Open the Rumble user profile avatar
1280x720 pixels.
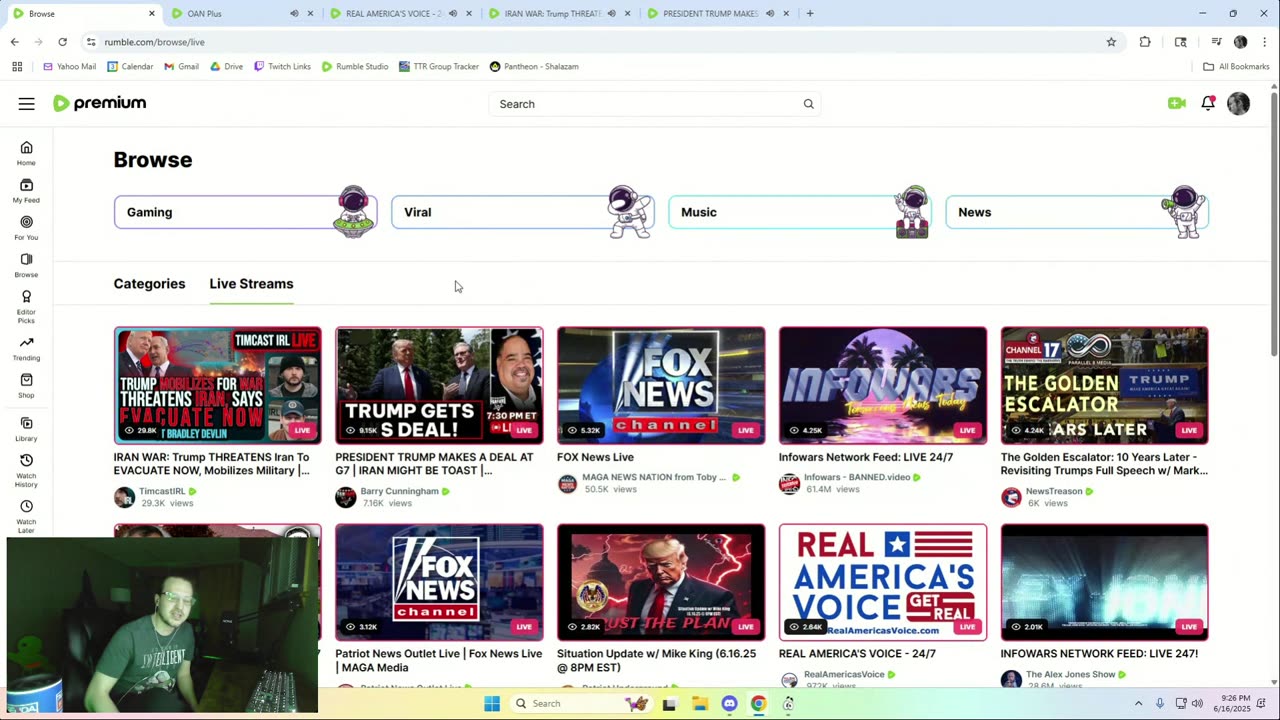tap(1238, 103)
